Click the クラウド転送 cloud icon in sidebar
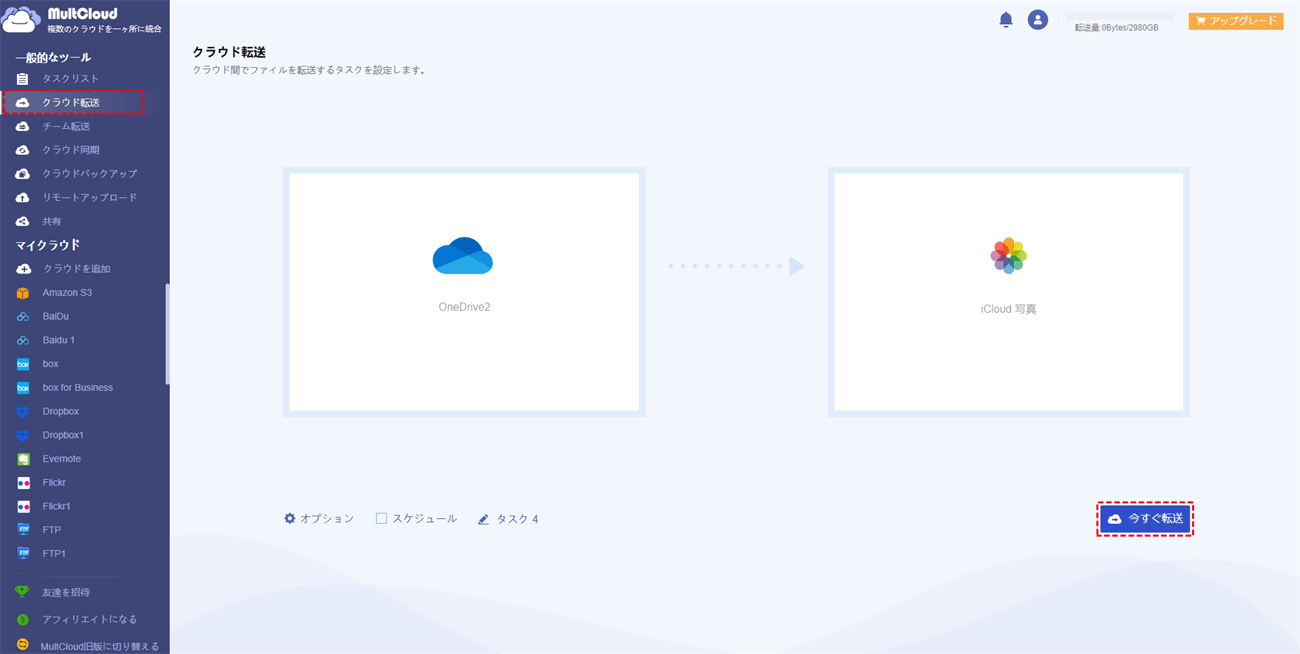The width and height of the screenshot is (1300, 654). [22, 103]
